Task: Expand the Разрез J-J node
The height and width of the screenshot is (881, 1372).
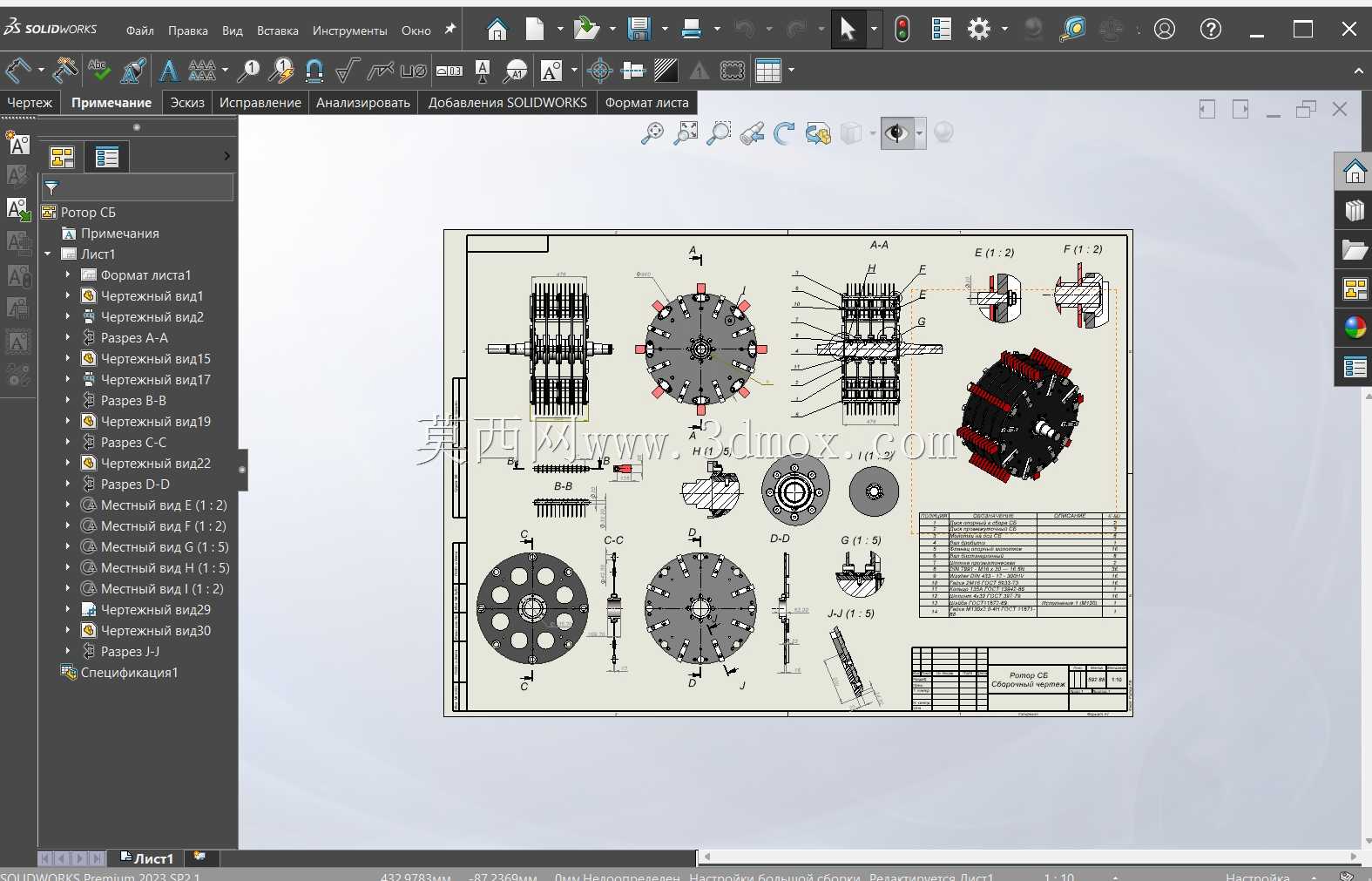Action: point(68,651)
